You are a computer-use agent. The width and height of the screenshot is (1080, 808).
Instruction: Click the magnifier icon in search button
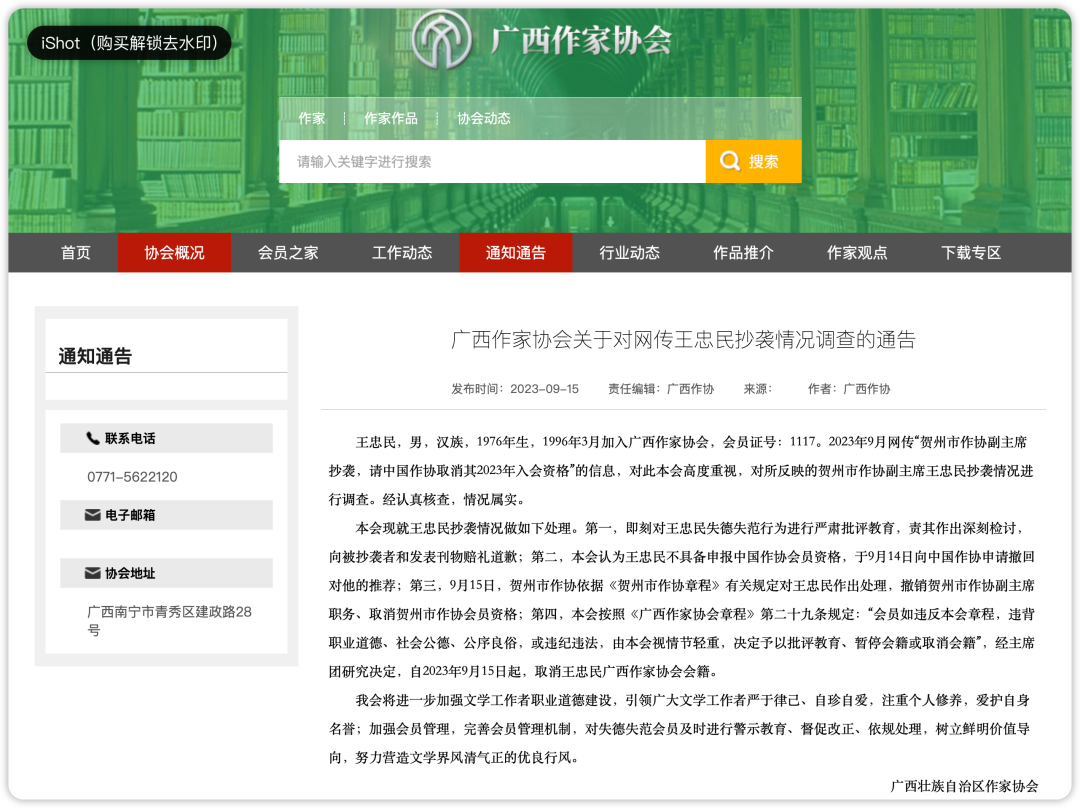coord(730,161)
